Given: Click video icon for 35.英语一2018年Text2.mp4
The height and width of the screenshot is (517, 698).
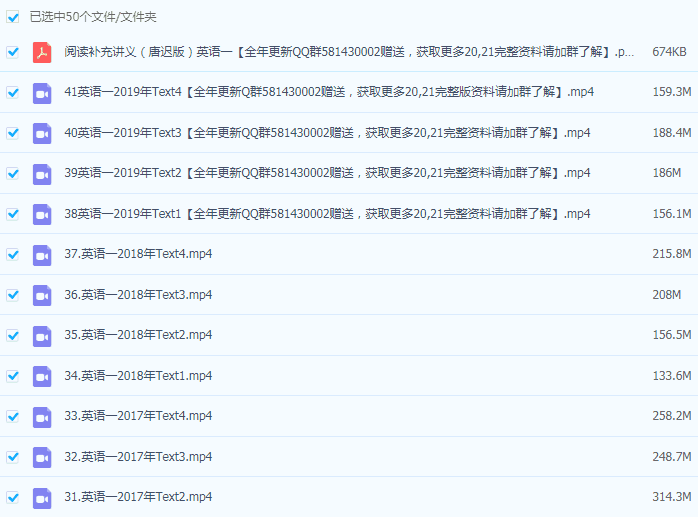Looking at the screenshot, I should (41, 336).
